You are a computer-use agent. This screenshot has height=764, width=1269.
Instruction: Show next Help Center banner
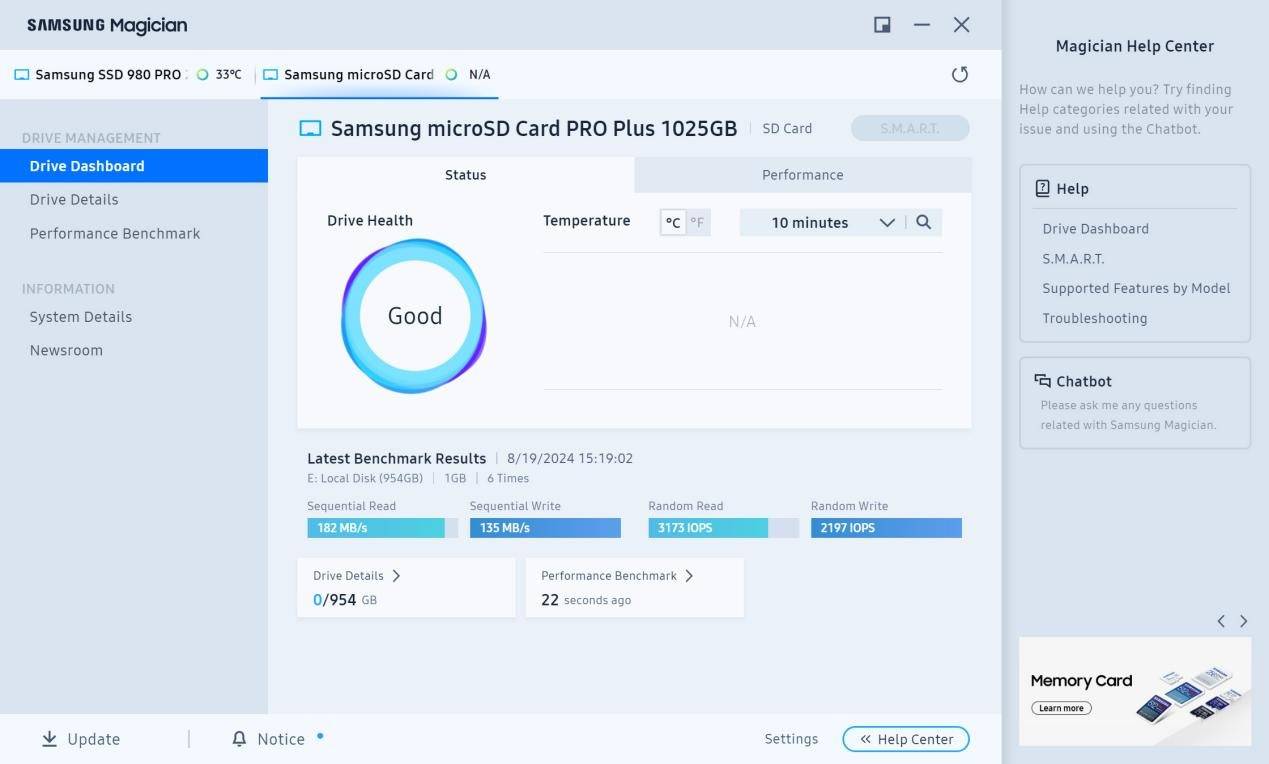coord(1243,621)
